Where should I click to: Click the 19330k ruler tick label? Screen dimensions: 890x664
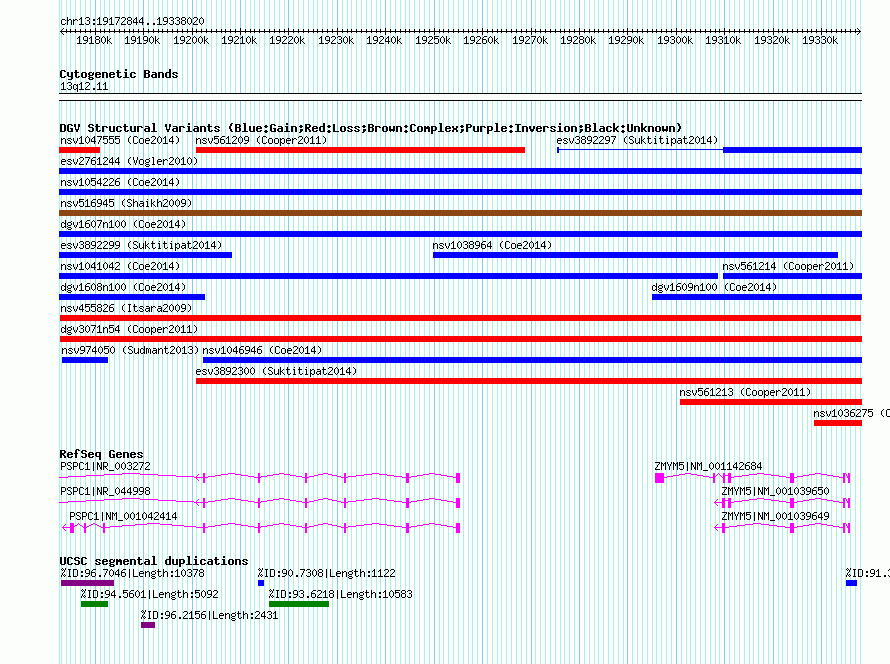pyautogui.click(x=820, y=40)
